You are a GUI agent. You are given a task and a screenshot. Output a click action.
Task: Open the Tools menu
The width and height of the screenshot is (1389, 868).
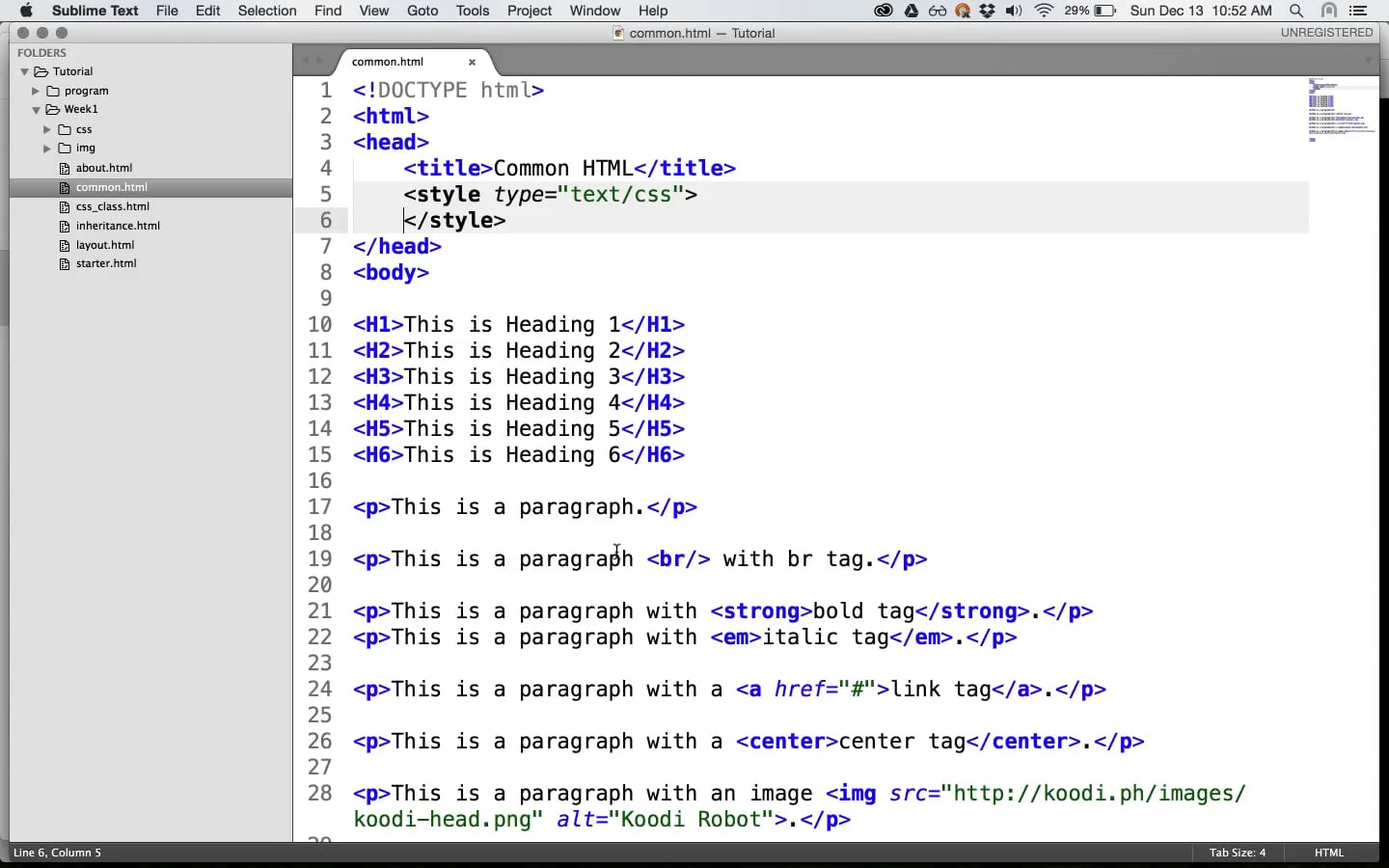(473, 11)
